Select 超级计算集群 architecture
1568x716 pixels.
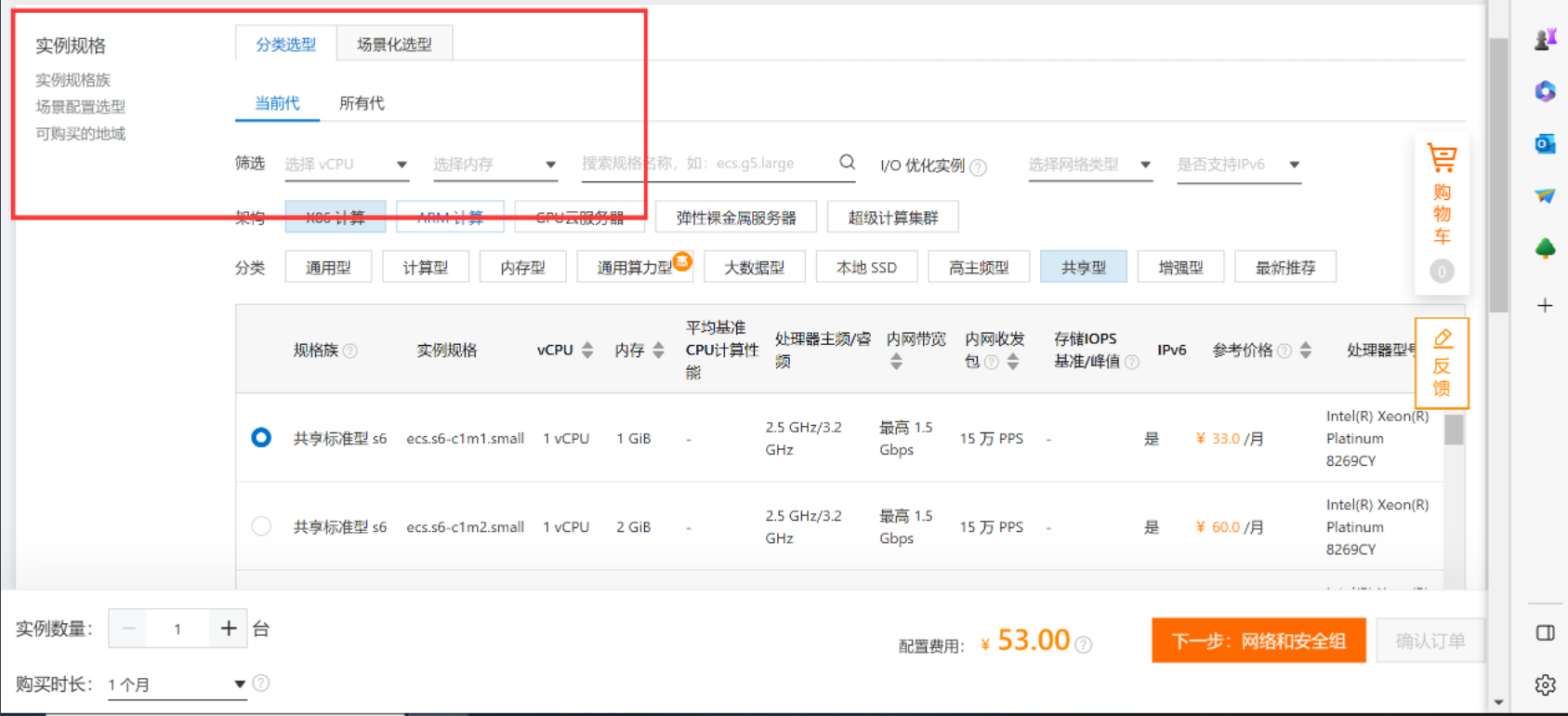coord(892,218)
